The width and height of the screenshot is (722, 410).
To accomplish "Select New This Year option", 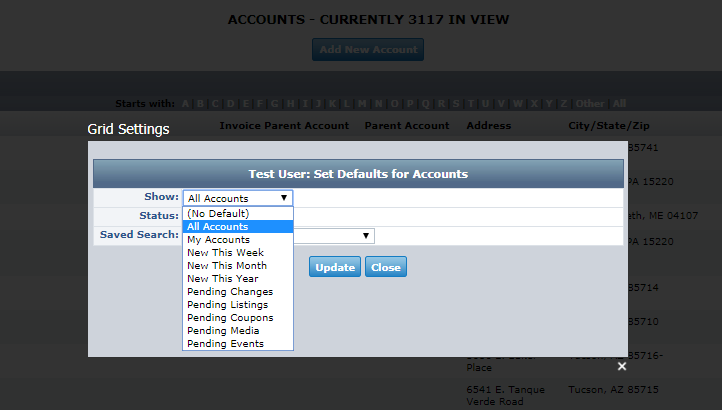I will 238,279.
